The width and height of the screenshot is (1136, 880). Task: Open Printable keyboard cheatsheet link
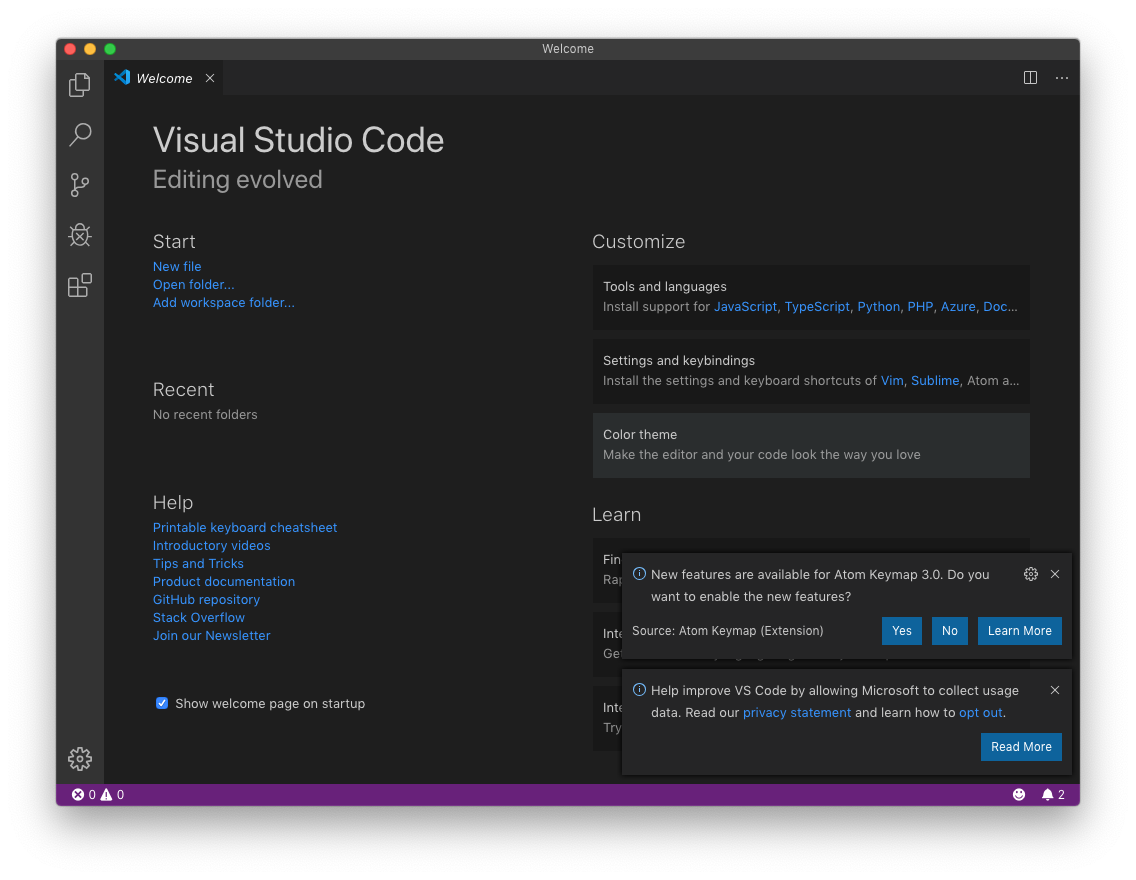[x=245, y=527]
